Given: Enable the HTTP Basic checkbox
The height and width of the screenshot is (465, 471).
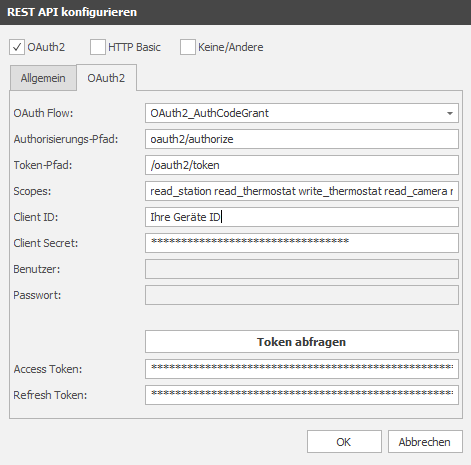Looking at the screenshot, I should [98, 47].
